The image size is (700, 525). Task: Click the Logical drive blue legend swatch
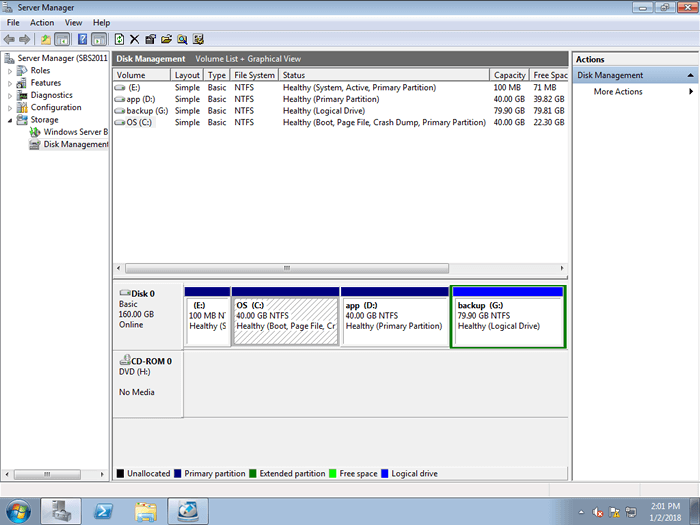385,474
